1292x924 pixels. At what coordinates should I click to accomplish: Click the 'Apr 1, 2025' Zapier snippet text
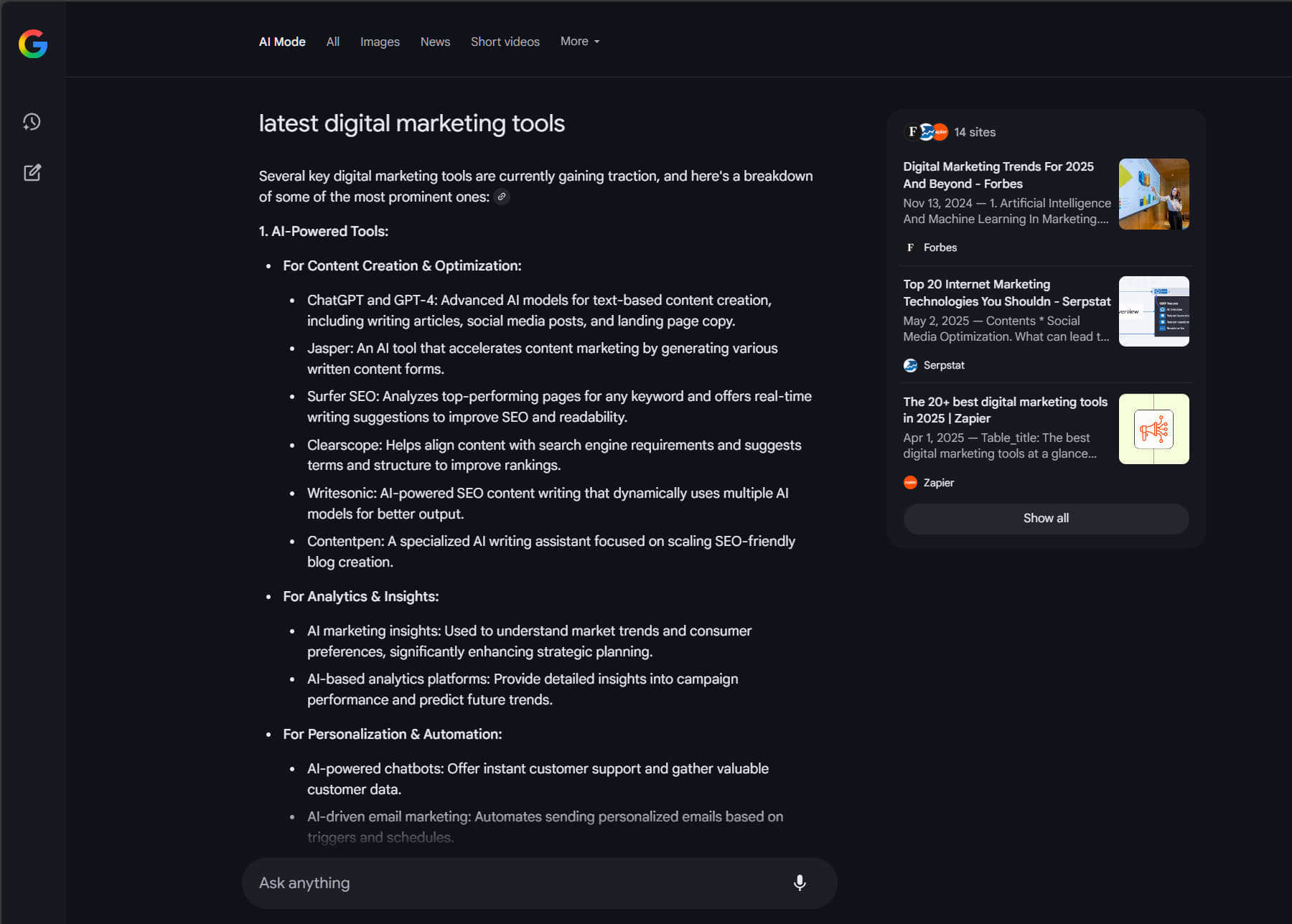[1000, 445]
